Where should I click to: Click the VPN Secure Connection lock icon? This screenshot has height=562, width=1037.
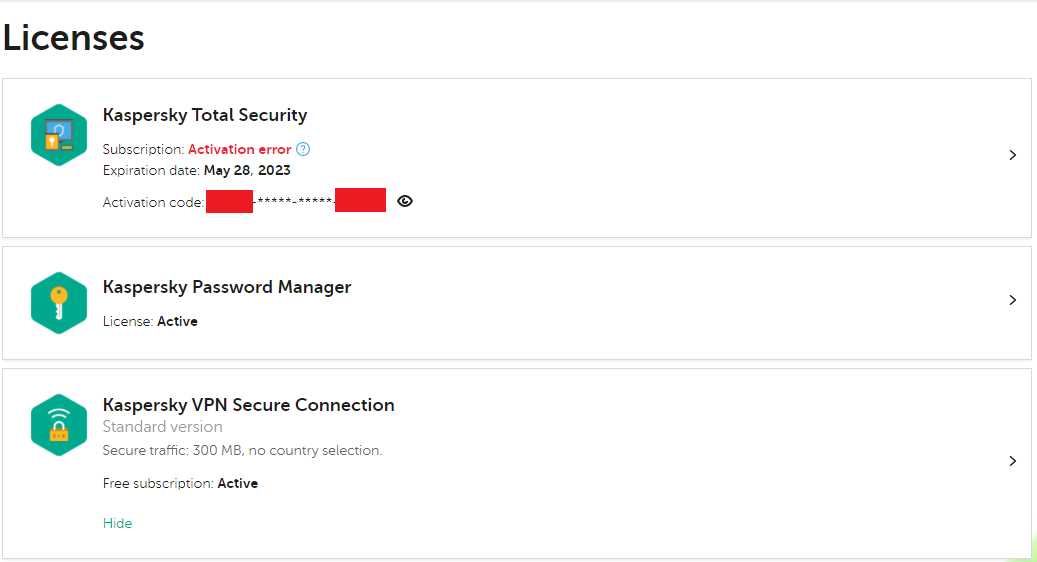pyautogui.click(x=59, y=424)
